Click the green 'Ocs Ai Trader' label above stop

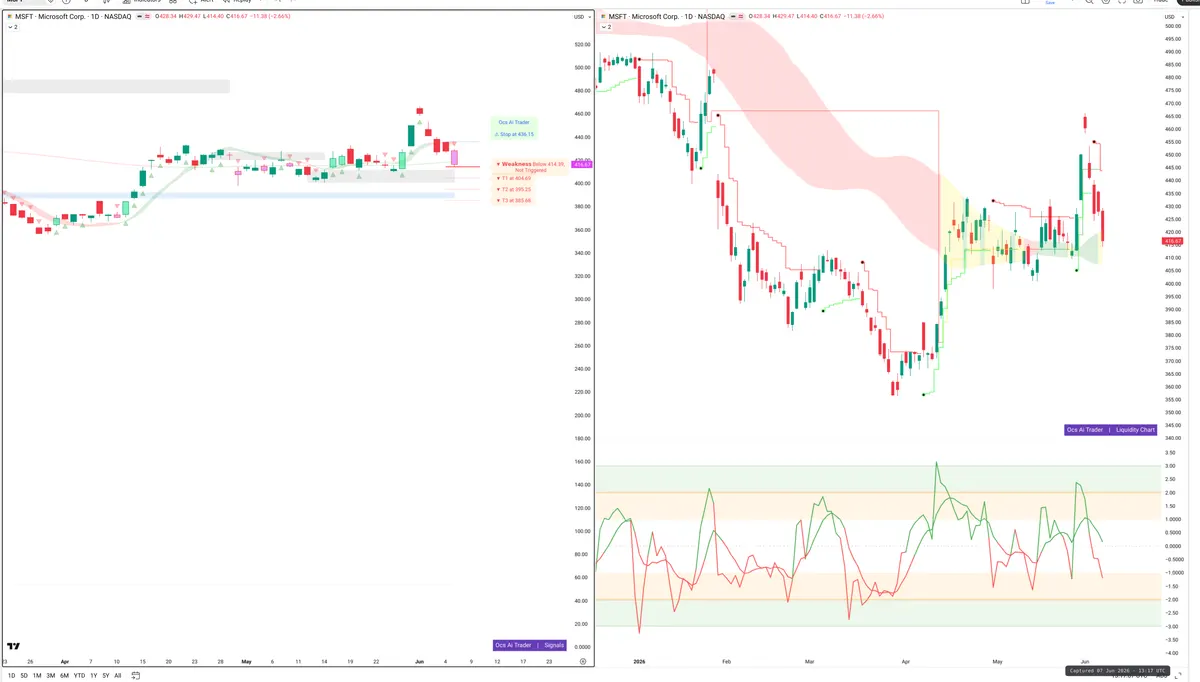pos(513,122)
